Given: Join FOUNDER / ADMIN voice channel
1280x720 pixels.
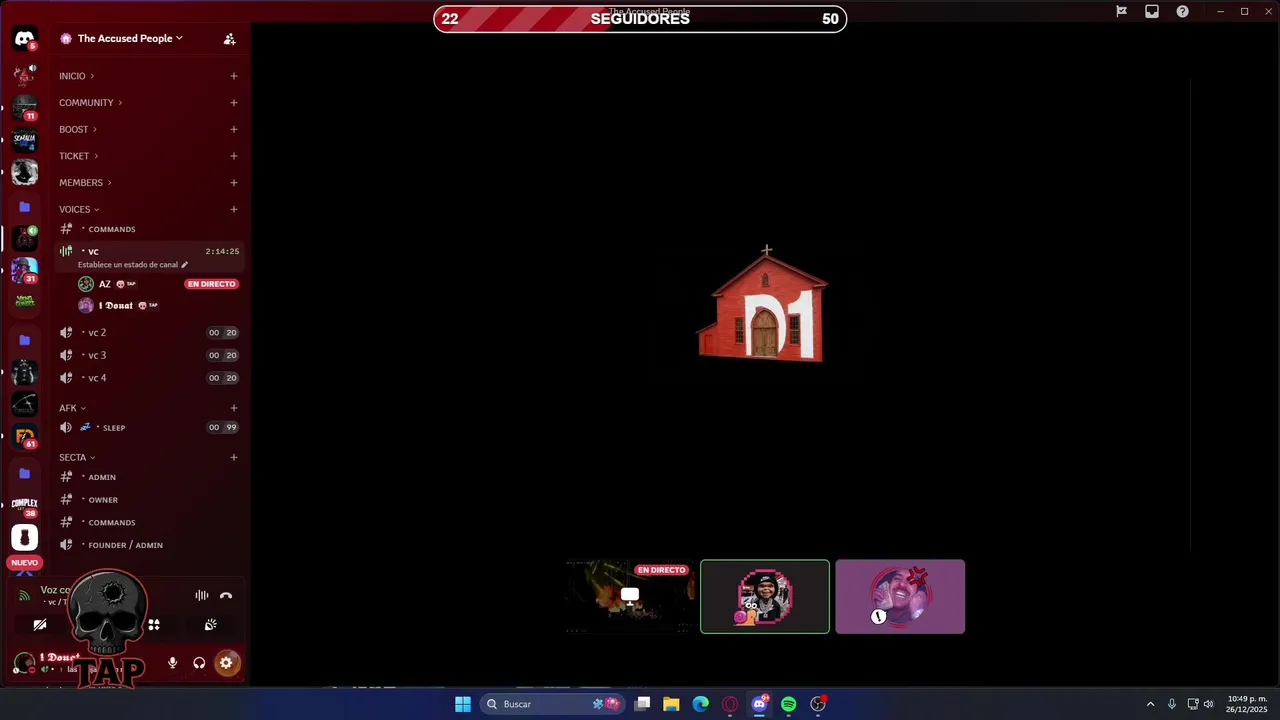Looking at the screenshot, I should (x=148, y=545).
